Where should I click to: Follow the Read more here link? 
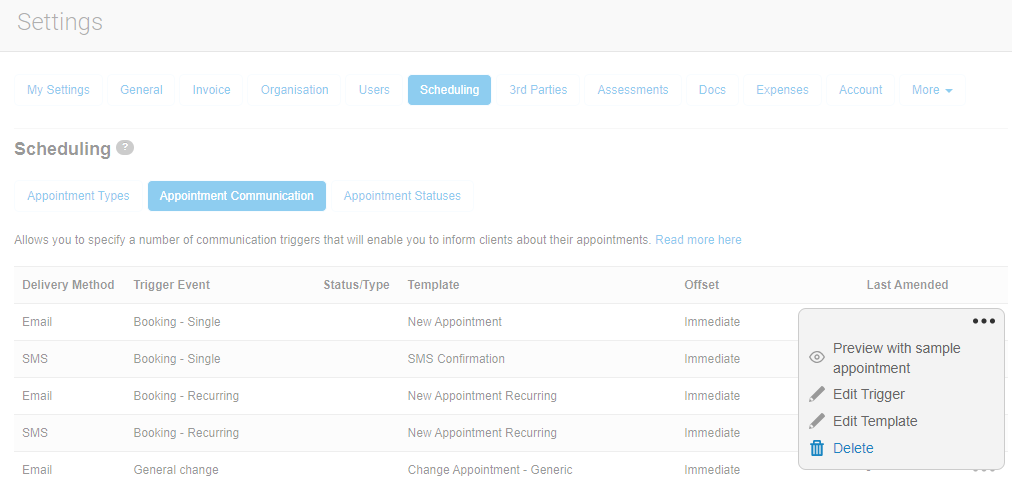click(x=698, y=240)
